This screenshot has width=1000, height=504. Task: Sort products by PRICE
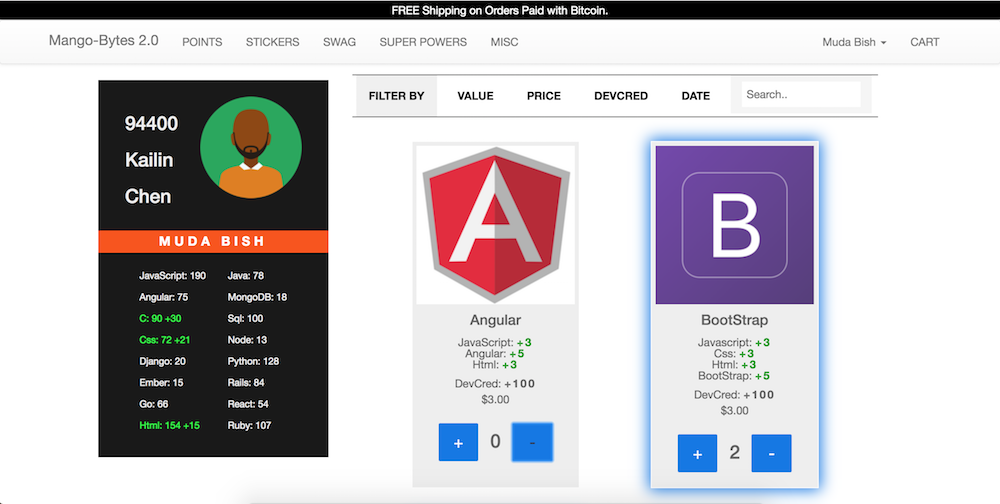click(x=544, y=96)
